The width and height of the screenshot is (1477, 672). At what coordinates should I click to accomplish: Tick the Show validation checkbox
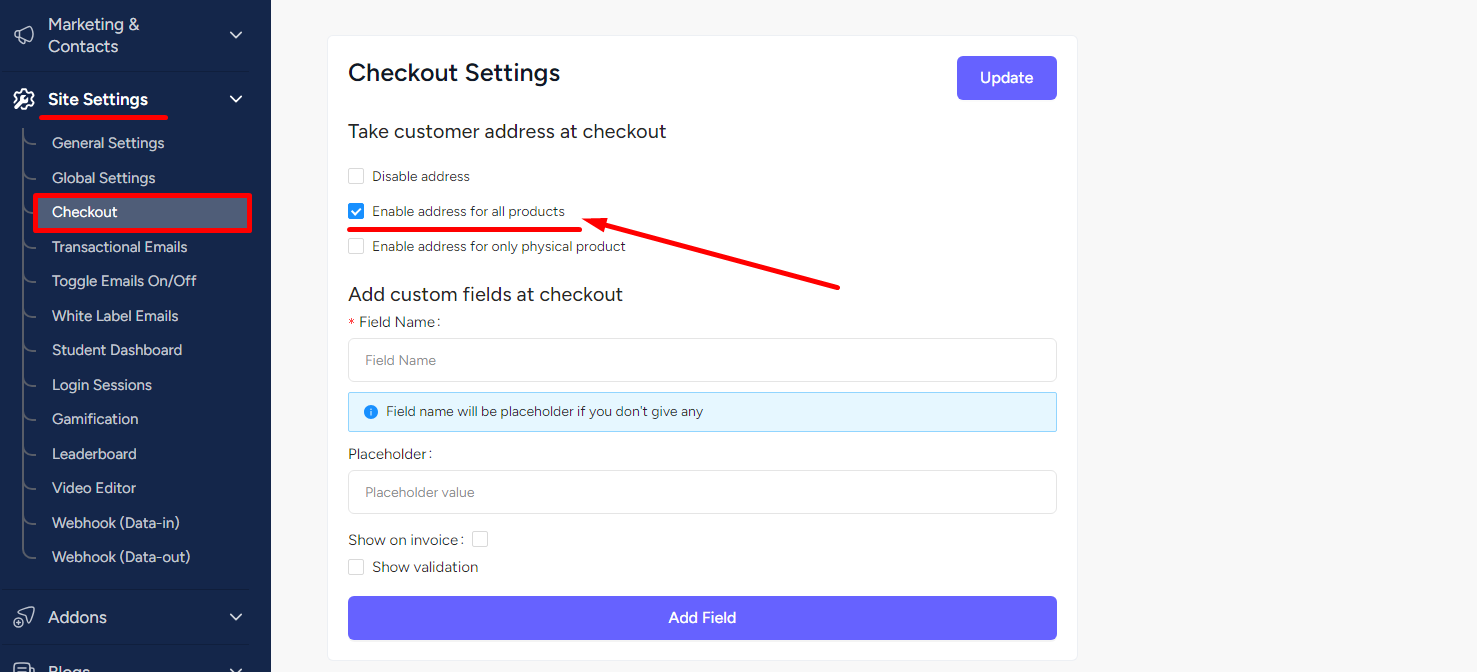click(x=356, y=567)
